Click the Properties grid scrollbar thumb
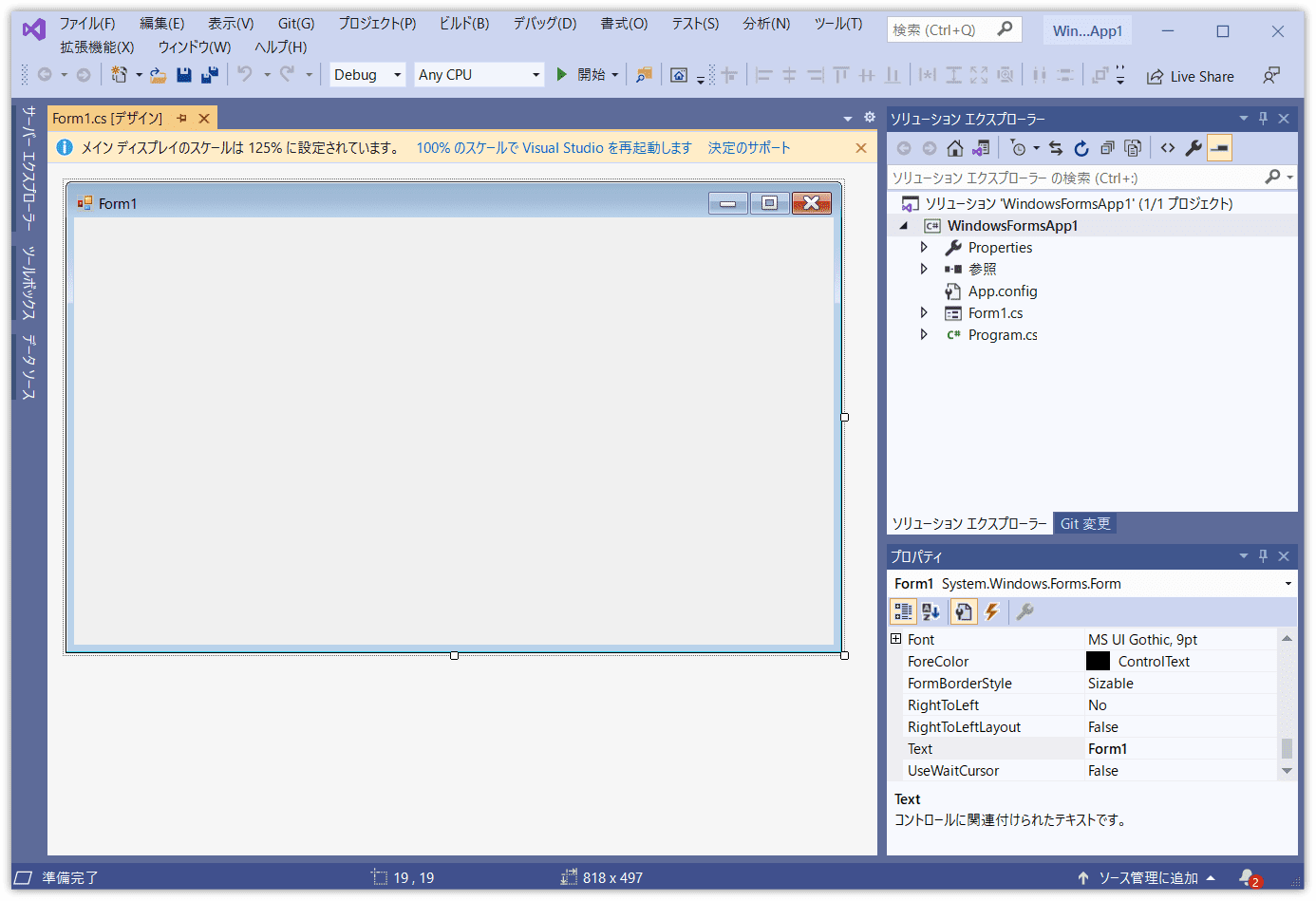 (1287, 748)
